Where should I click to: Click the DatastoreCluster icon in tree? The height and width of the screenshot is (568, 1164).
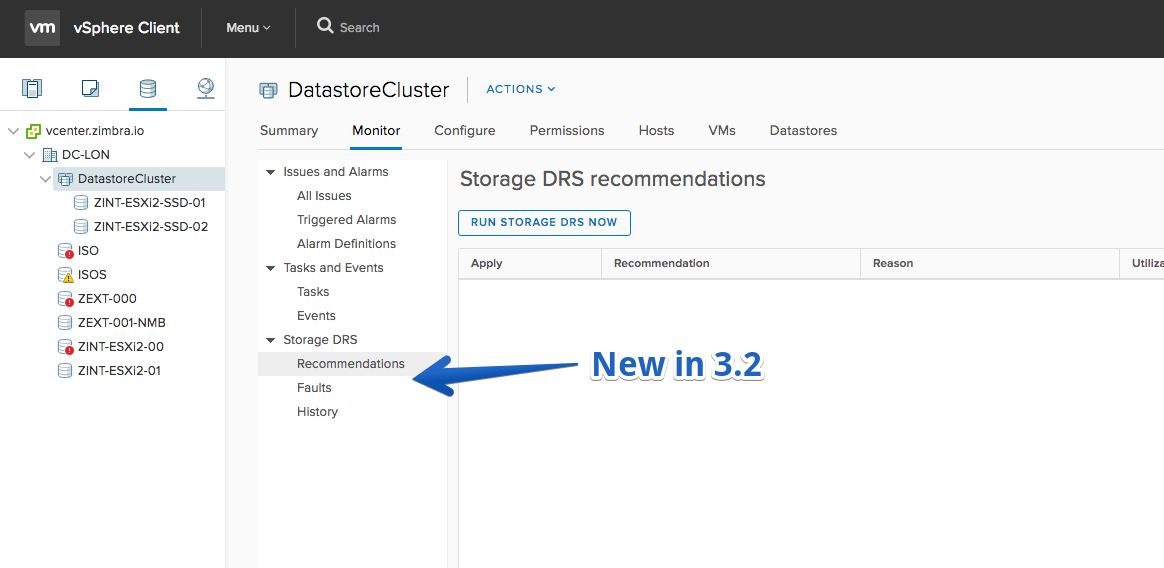click(x=66, y=179)
